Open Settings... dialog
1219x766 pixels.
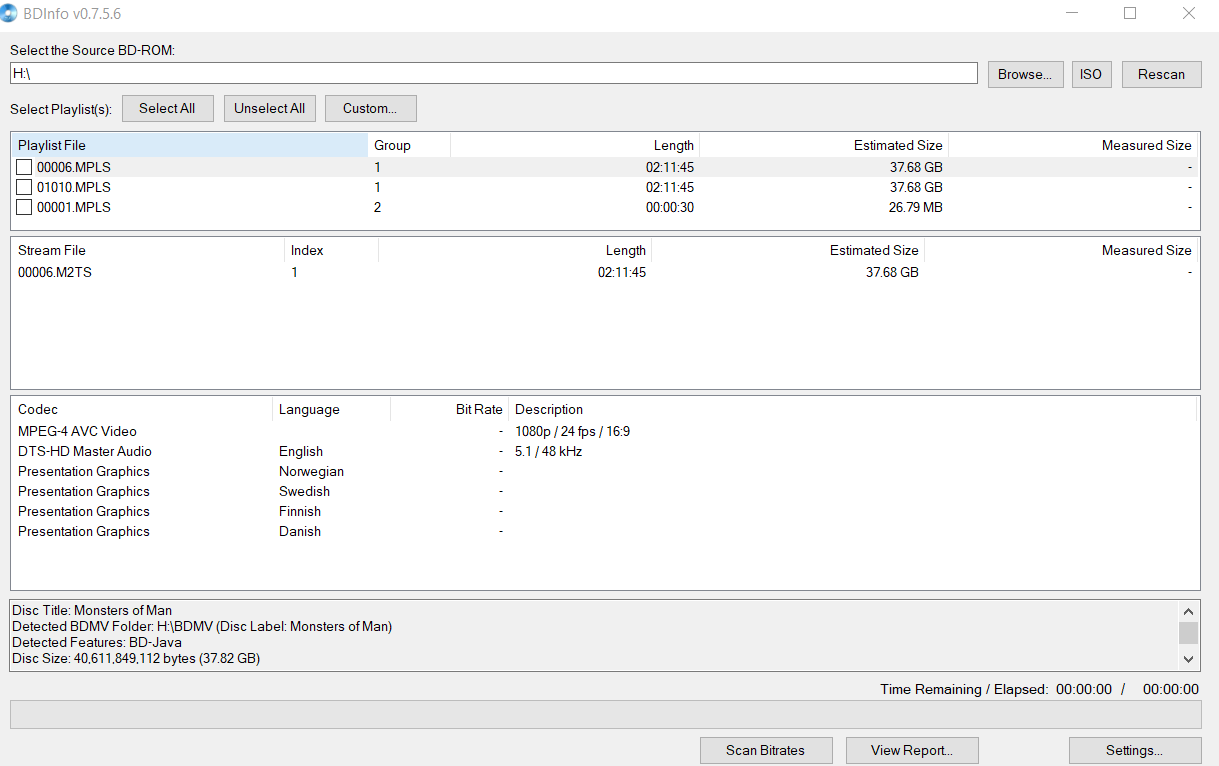(x=1135, y=750)
